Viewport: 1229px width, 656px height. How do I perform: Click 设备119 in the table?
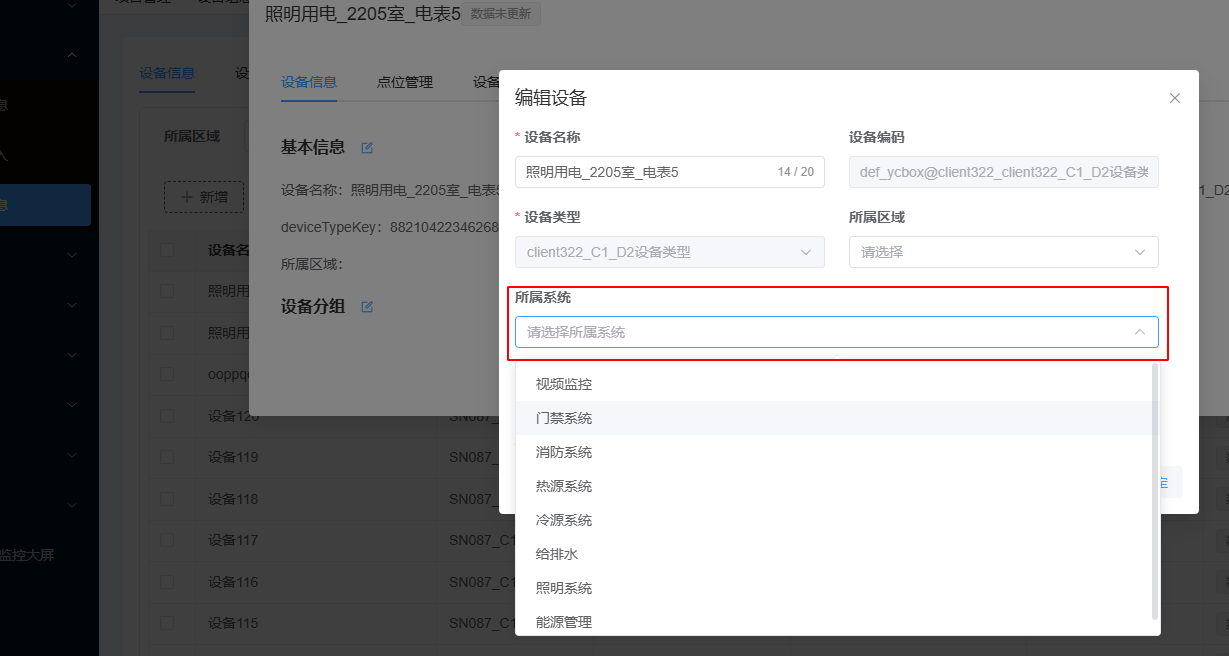pos(233,457)
